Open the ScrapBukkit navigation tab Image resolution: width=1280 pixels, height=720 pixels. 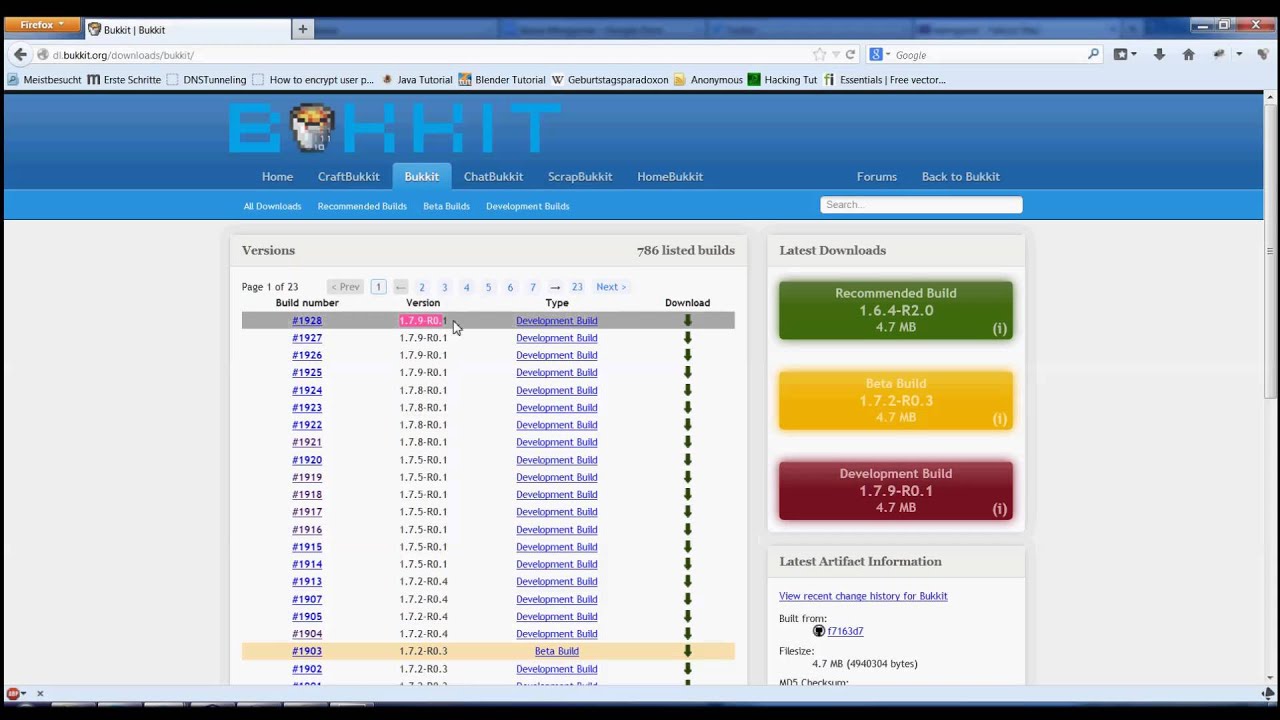(580, 177)
